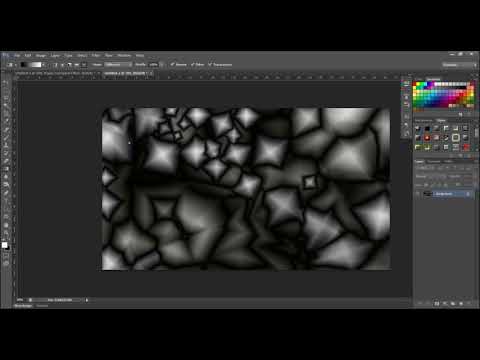Viewport: 480px width, 360px height.
Task: Choose Diamond gradient type
Action: [x=83, y=65]
